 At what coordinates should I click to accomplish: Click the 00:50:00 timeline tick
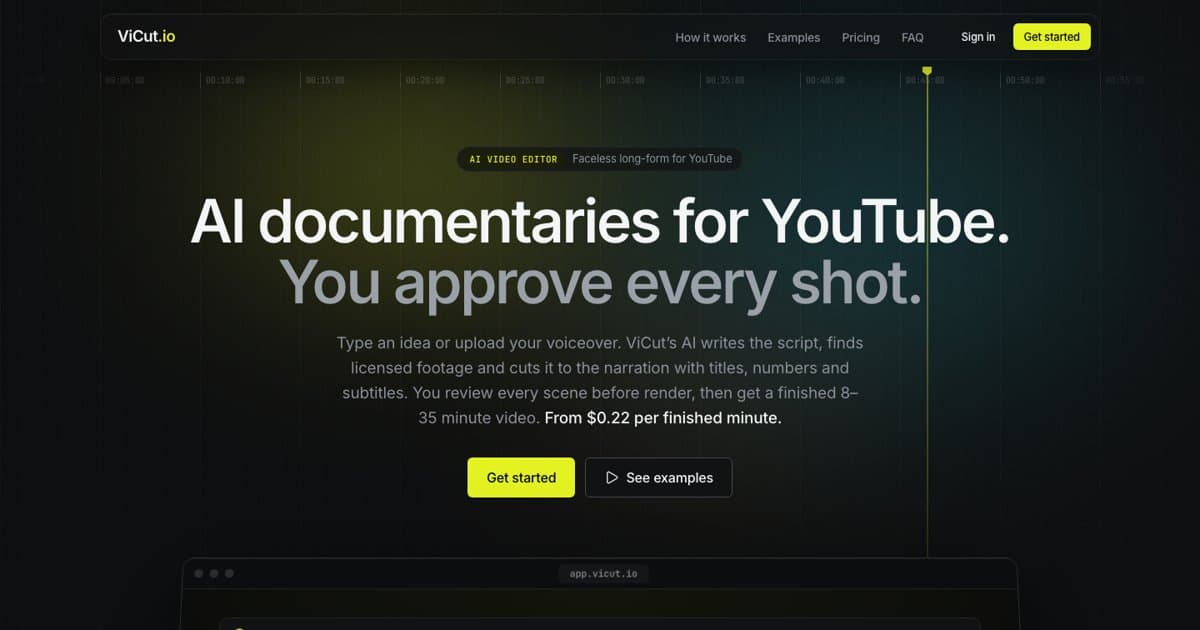pyautogui.click(x=1024, y=80)
